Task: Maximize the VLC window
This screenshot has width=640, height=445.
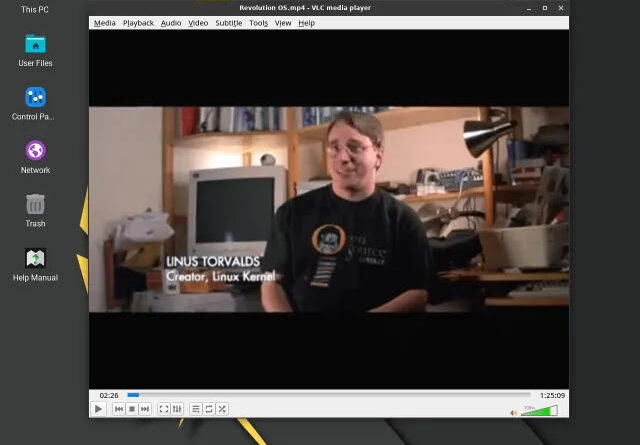Action: [545, 8]
